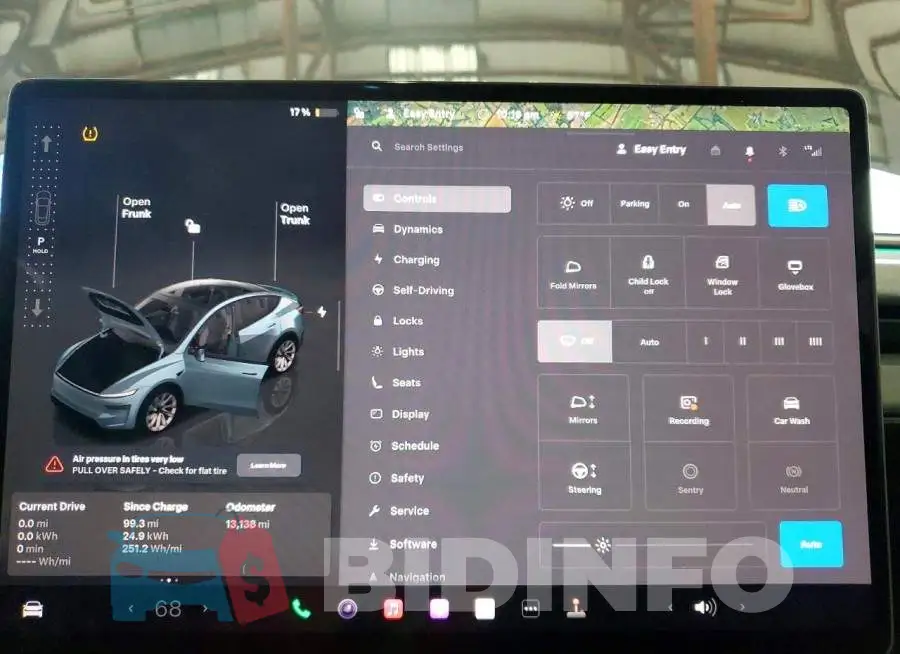Viewport: 900px width, 654px height.
Task: Adjust the display brightness slider
Action: click(652, 544)
